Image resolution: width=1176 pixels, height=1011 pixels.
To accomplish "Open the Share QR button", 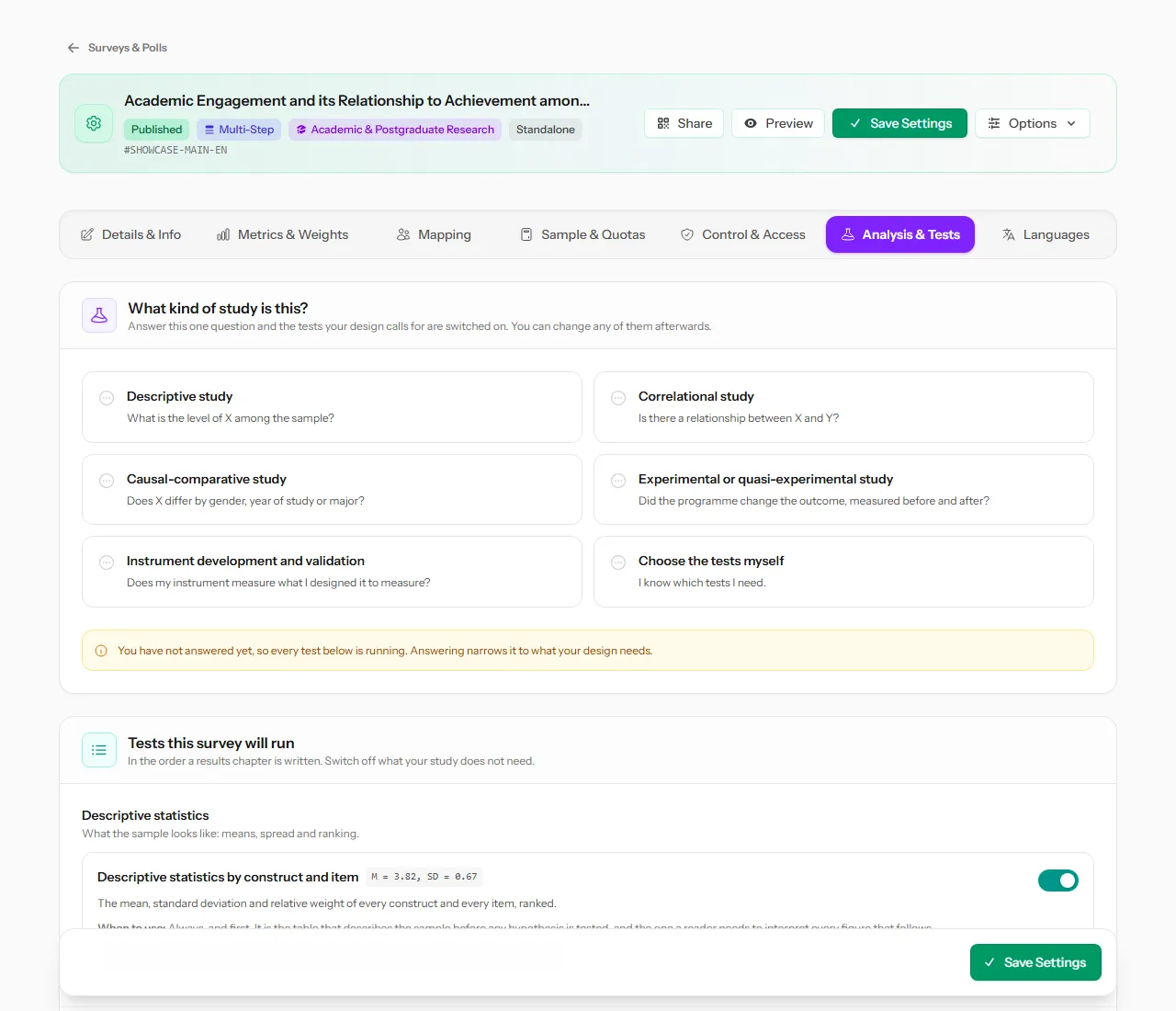I will pos(684,123).
